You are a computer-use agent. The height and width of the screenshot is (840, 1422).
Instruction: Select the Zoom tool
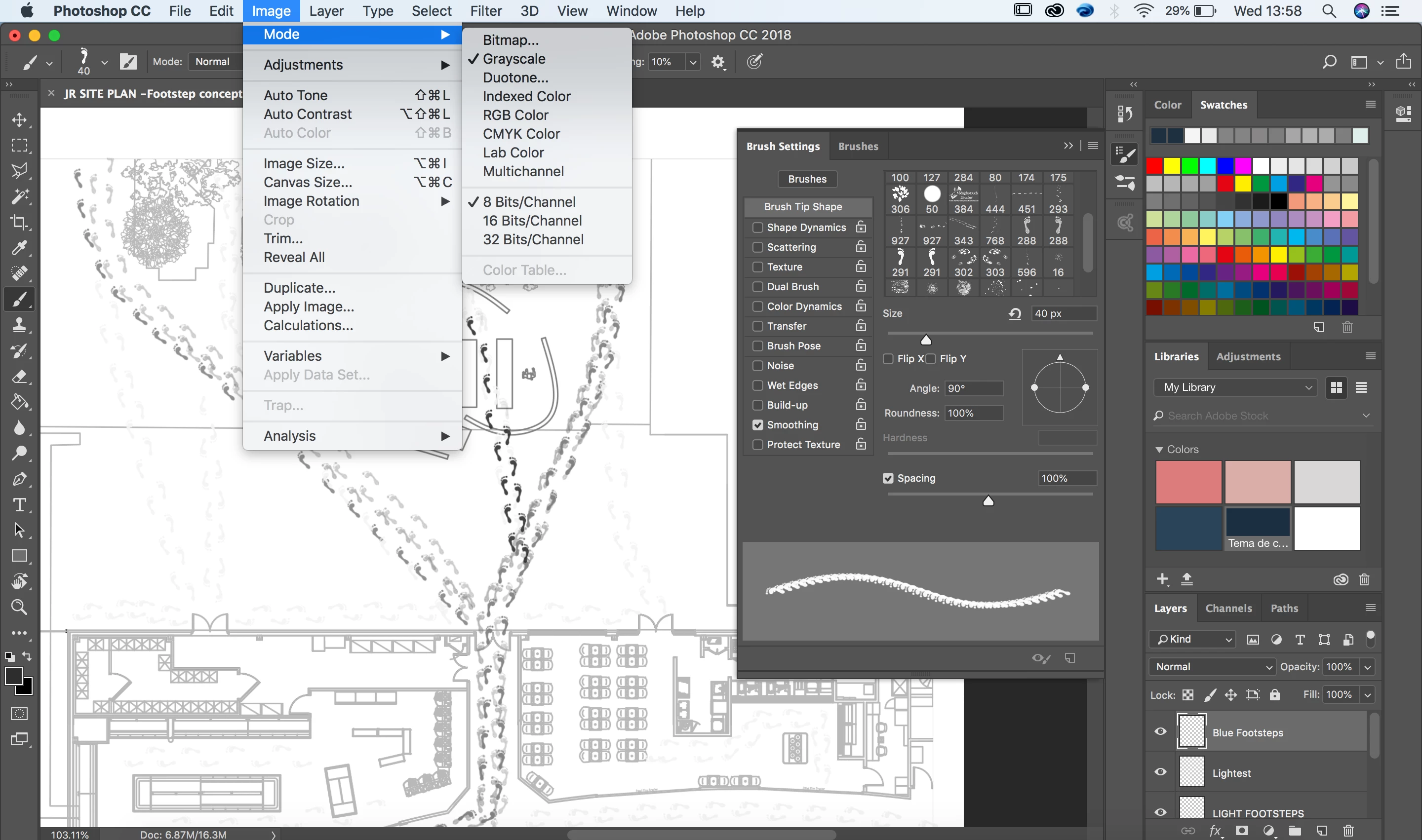tap(19, 607)
